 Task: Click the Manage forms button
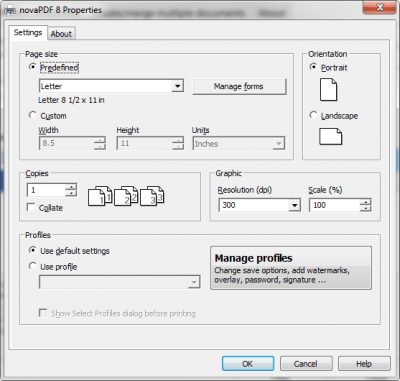239,87
